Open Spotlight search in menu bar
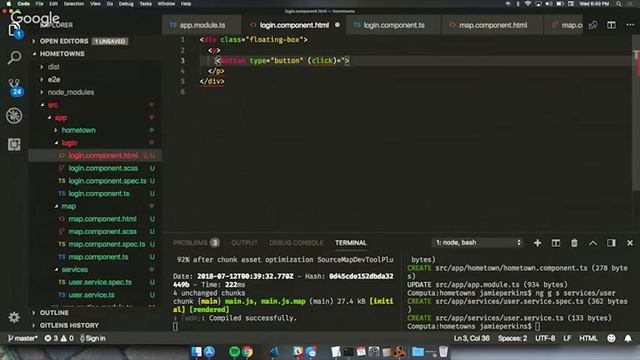Image resolution: width=640 pixels, height=360 pixels. 619,4
